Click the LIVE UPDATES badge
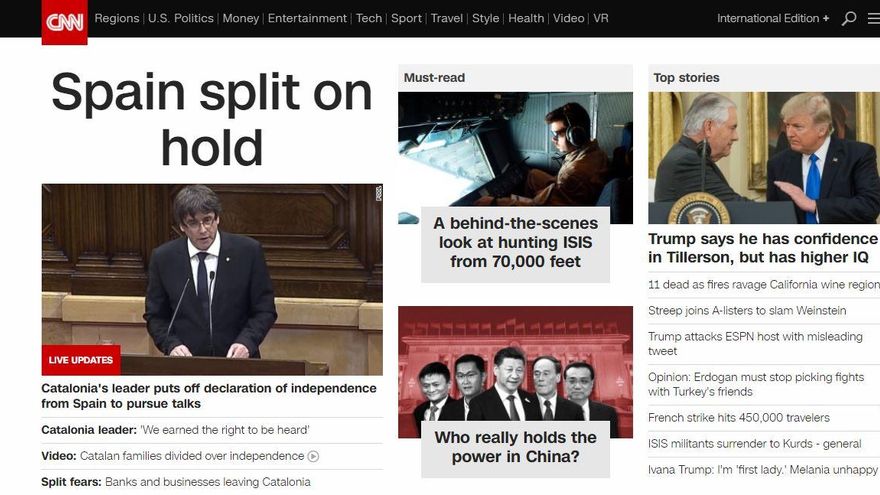This screenshot has width=880, height=495. point(80,360)
